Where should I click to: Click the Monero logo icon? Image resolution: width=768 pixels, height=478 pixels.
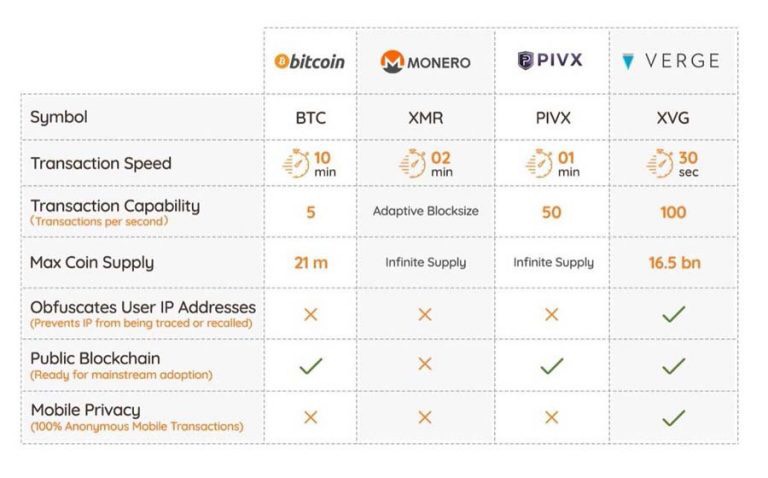392,61
